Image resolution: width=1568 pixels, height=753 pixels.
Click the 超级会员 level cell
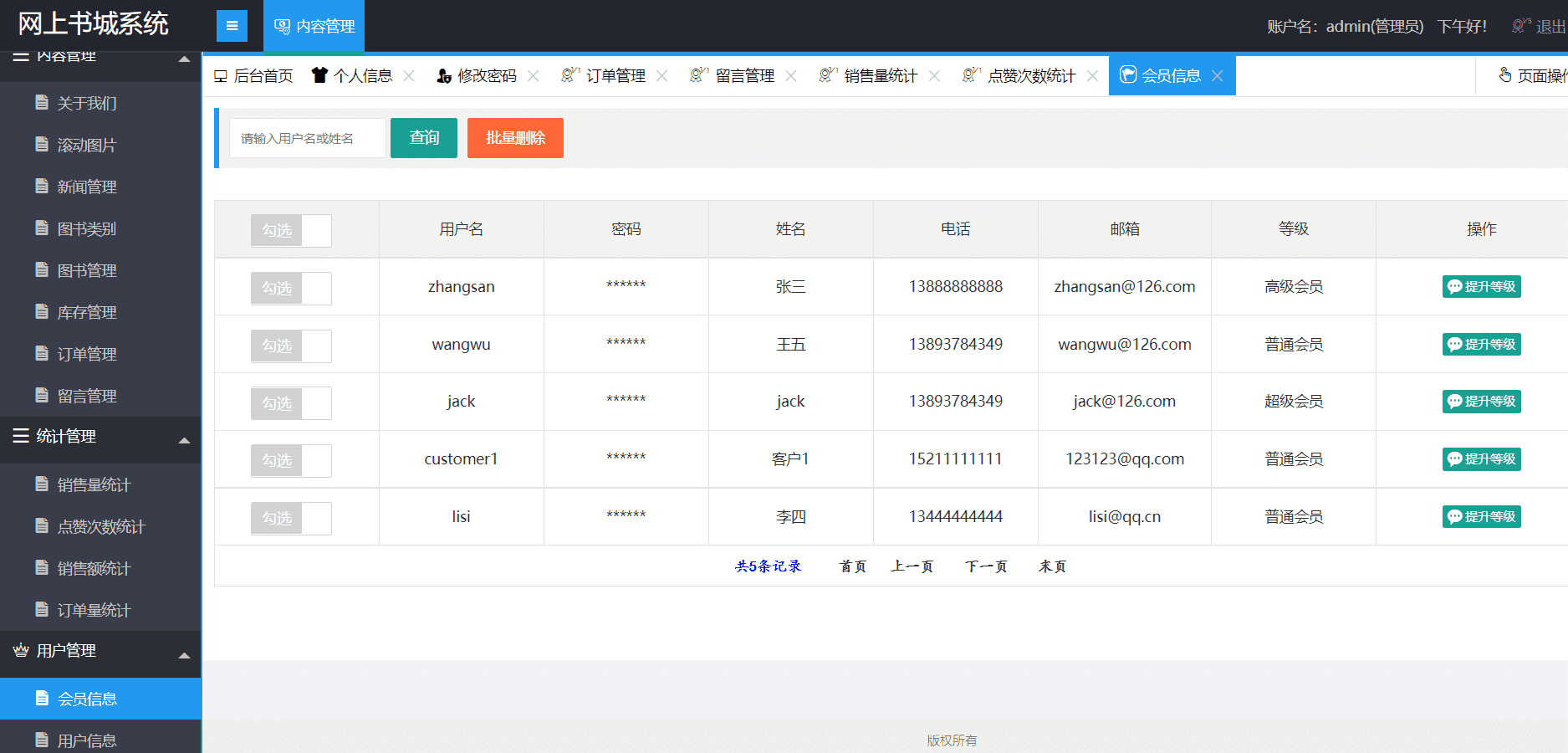click(1294, 402)
